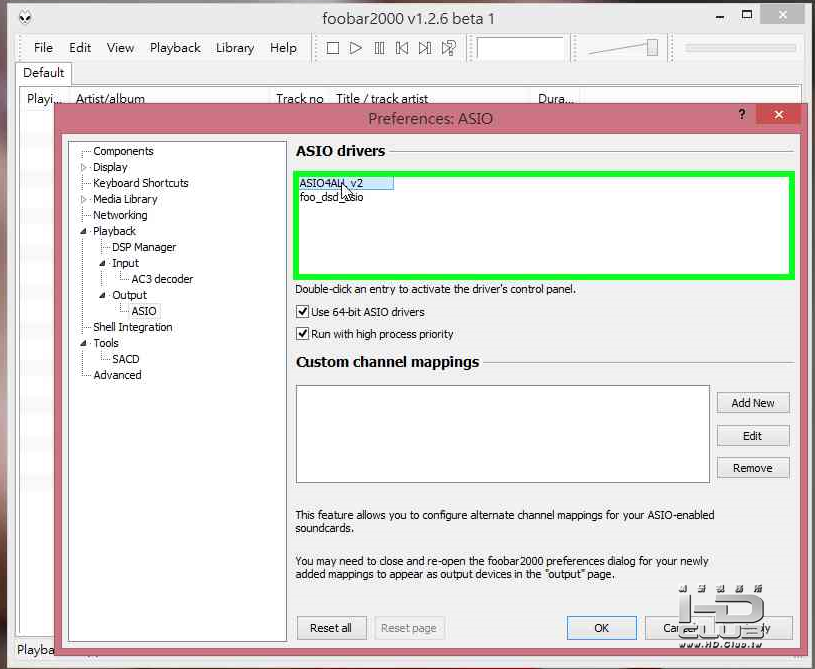Click the Add New mapping button
The image size is (815, 669).
point(753,403)
